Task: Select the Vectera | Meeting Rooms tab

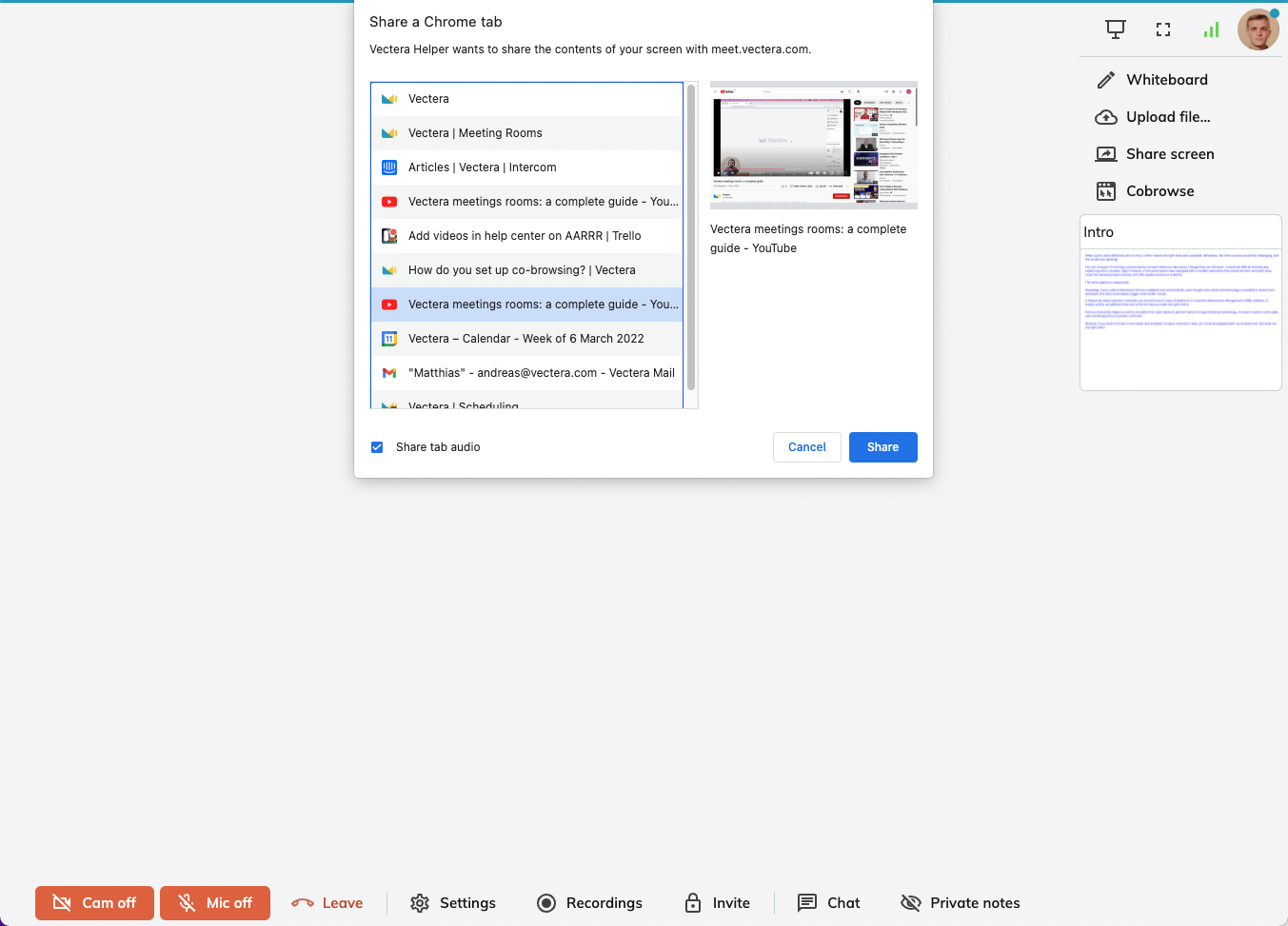Action: [x=527, y=133]
